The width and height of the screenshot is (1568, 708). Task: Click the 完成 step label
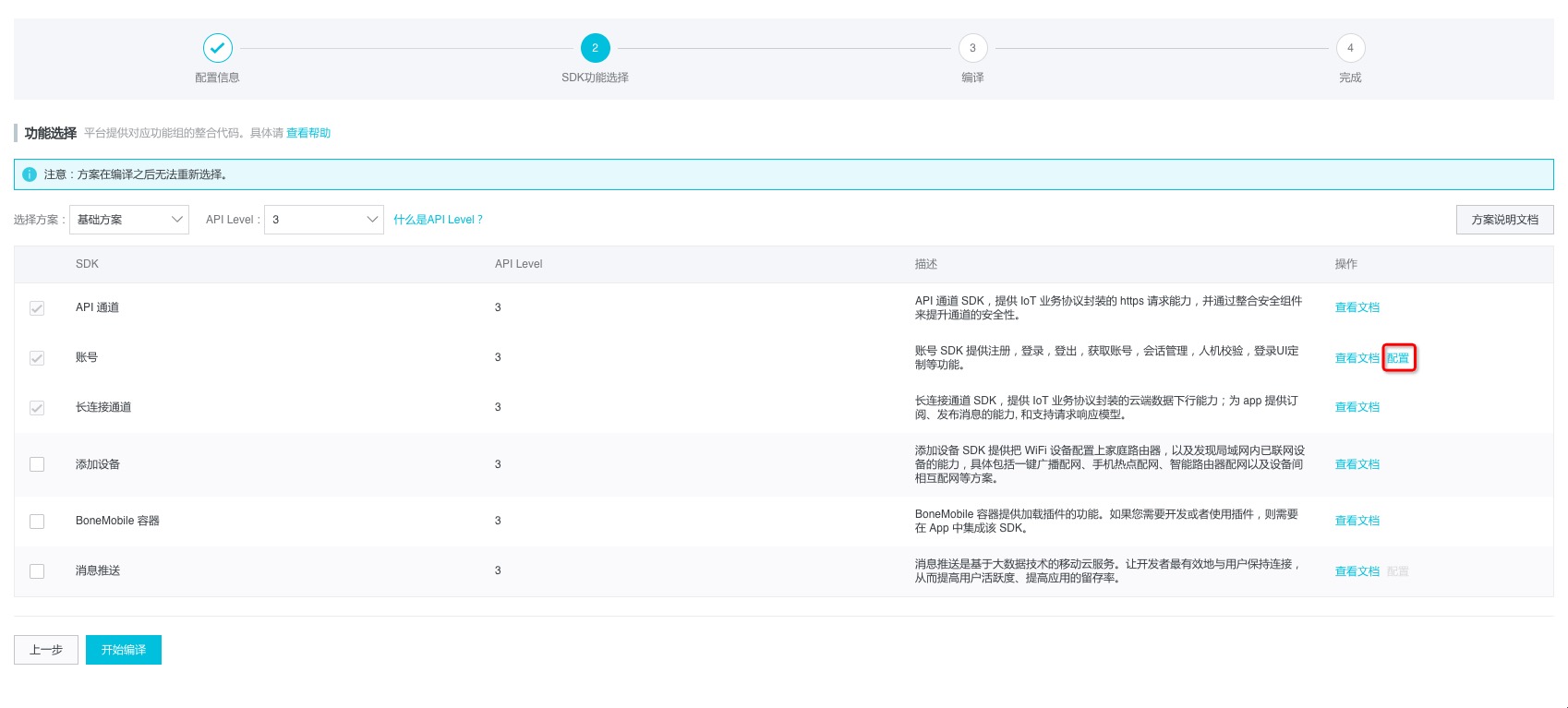[1350, 78]
